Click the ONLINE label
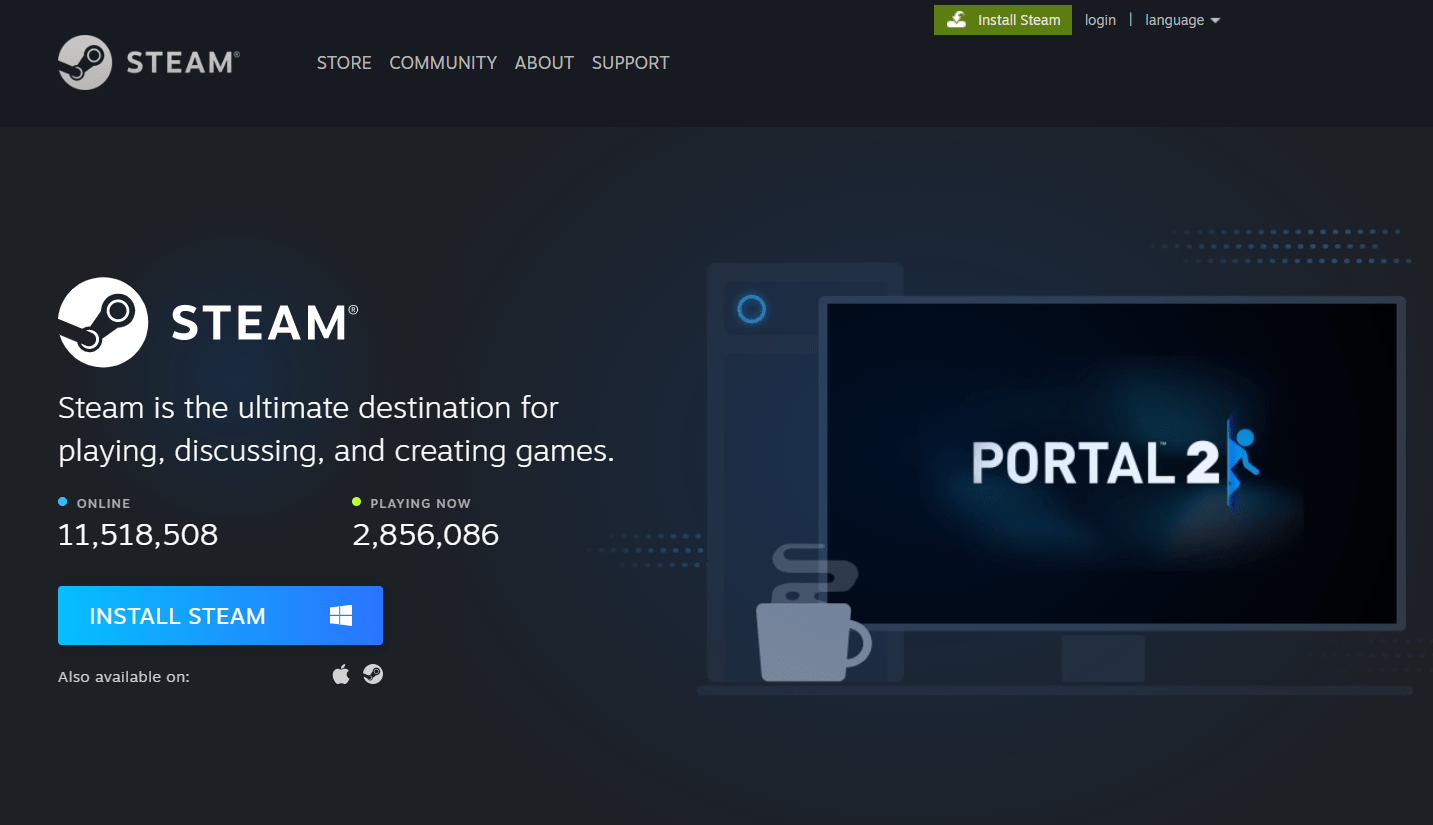 pos(104,503)
